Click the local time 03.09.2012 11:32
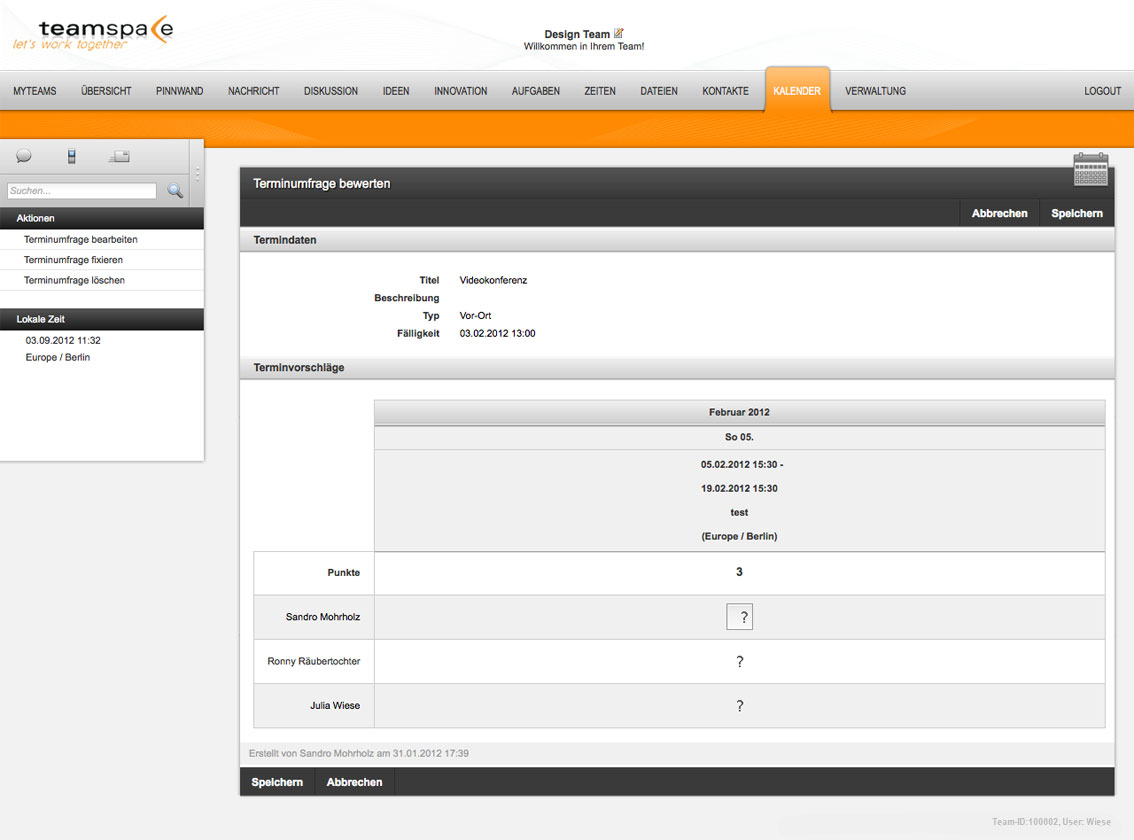Viewport: 1134px width, 840px height. coord(63,340)
